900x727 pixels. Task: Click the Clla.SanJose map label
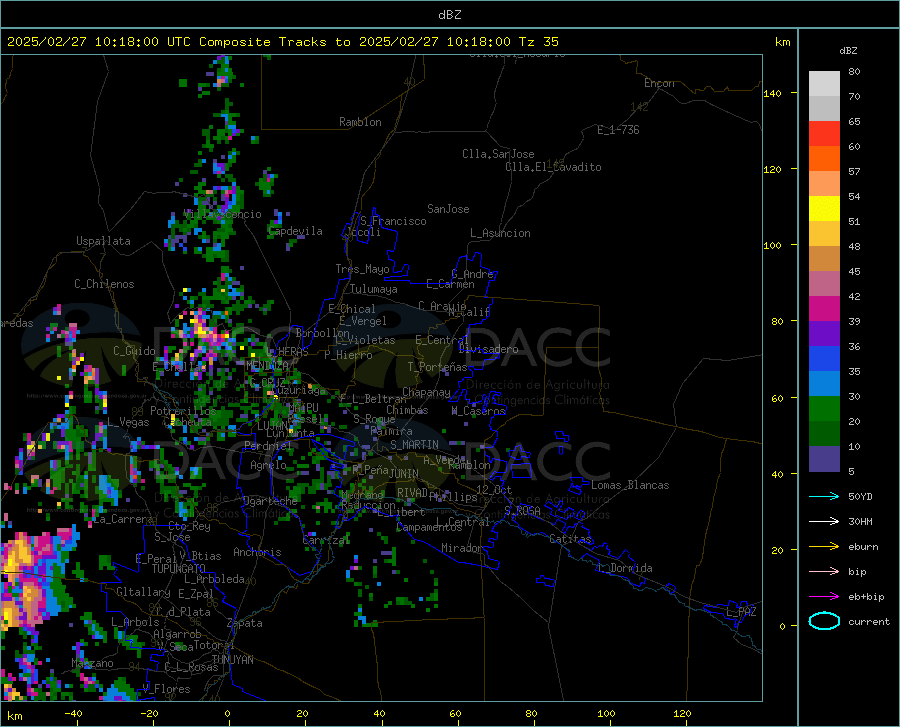498,154
